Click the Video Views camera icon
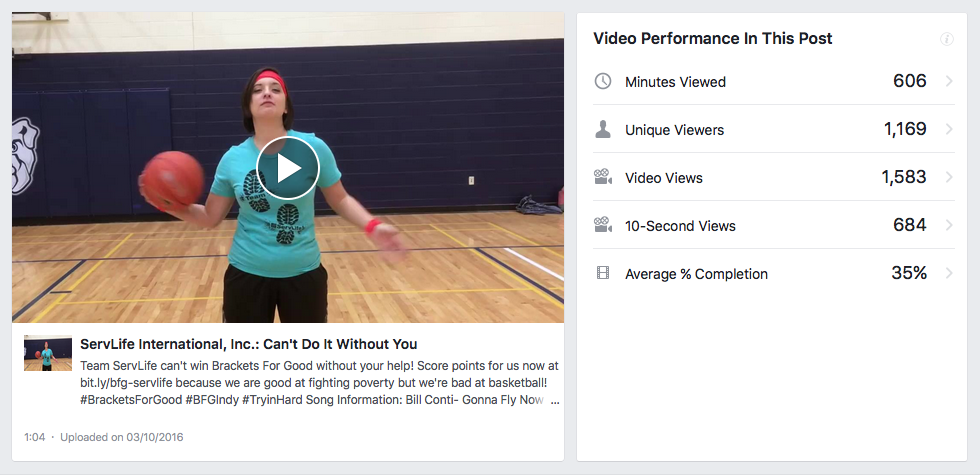The image size is (980, 475). [603, 177]
